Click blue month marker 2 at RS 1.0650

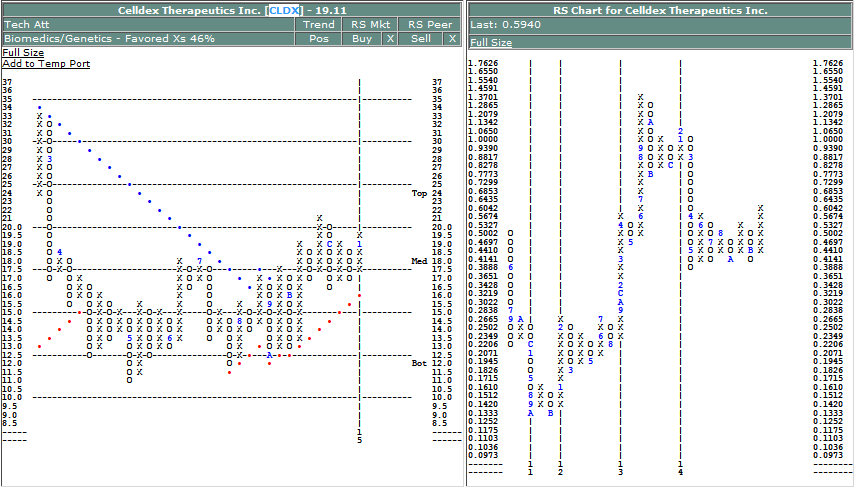coord(680,131)
